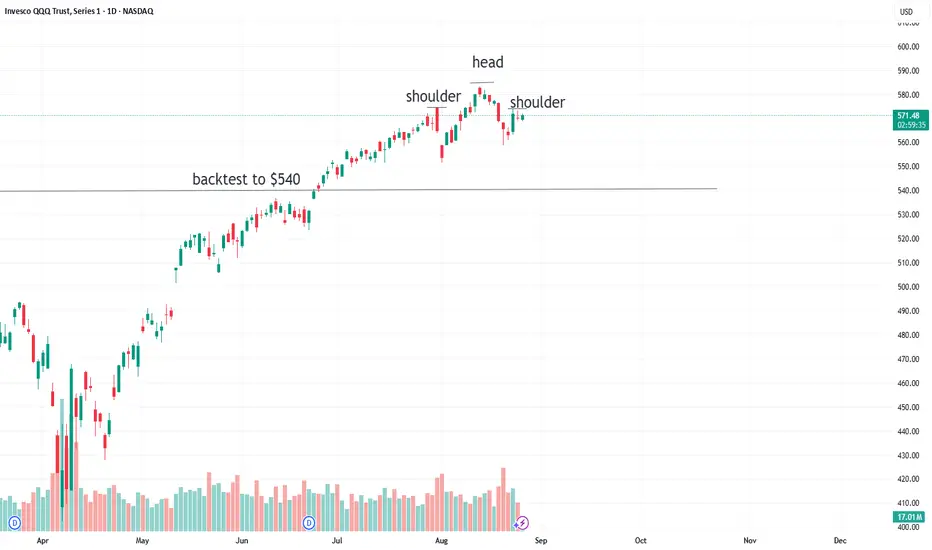This screenshot has height=550, width=932.
Task: Click the 540.00 price scale label
Action: [908, 191]
